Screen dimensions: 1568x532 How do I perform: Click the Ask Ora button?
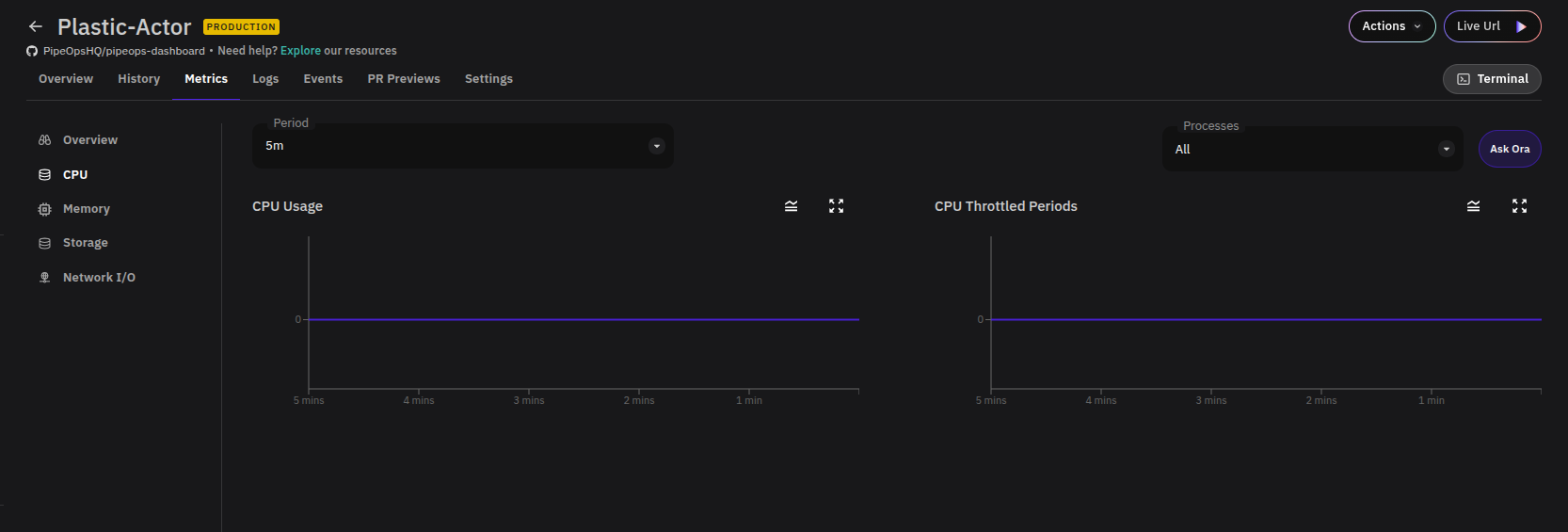(x=1510, y=149)
